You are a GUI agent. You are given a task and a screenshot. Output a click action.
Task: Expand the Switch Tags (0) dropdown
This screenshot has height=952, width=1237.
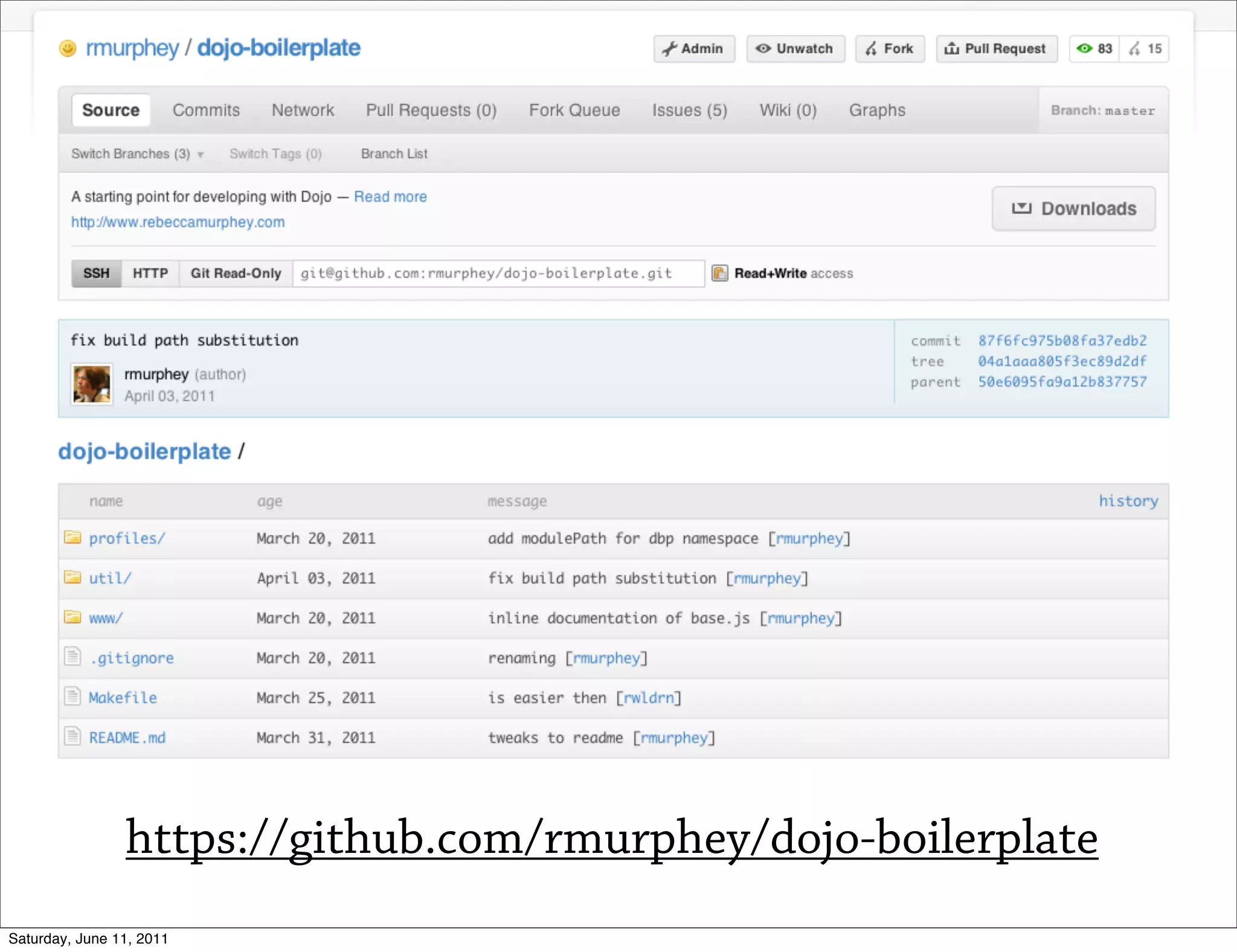click(x=275, y=154)
